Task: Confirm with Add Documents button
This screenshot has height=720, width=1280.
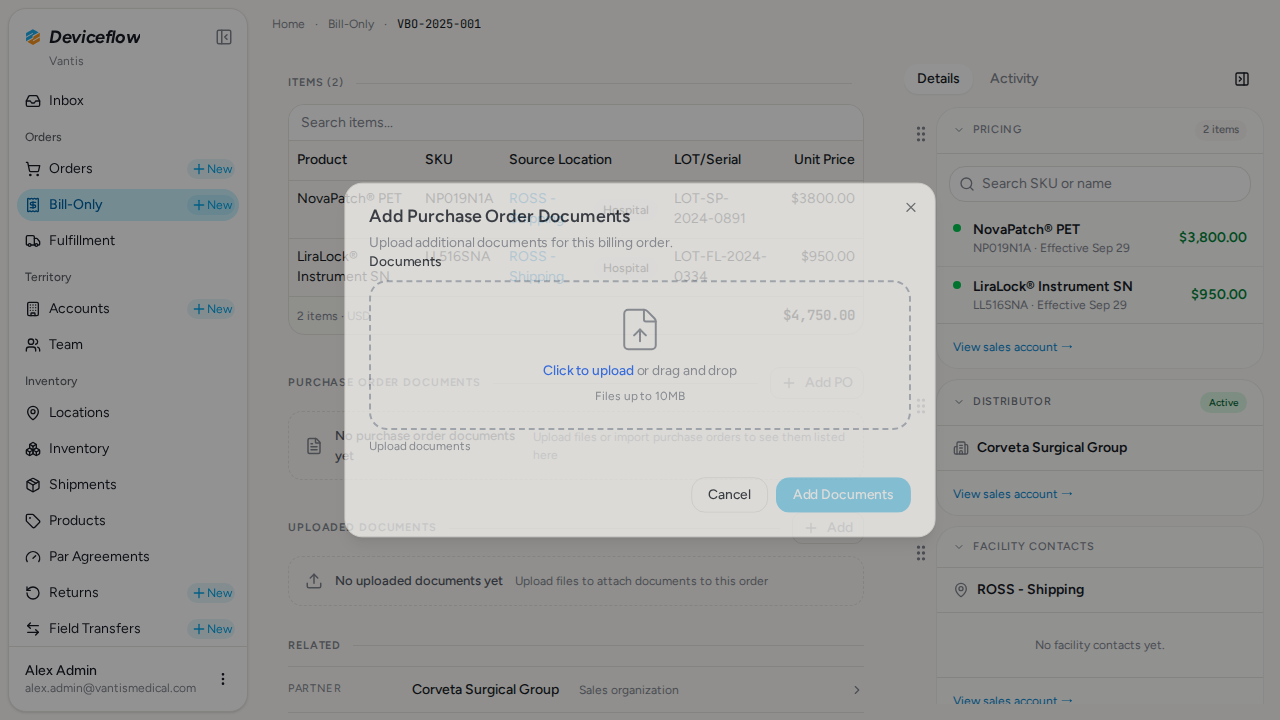Action: tap(843, 495)
